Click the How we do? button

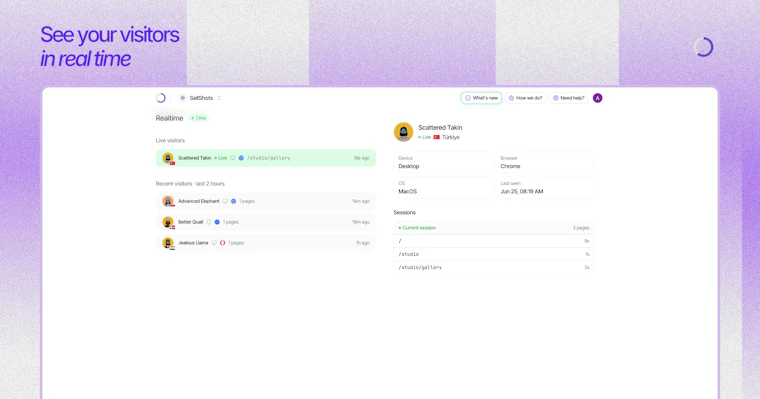point(525,98)
